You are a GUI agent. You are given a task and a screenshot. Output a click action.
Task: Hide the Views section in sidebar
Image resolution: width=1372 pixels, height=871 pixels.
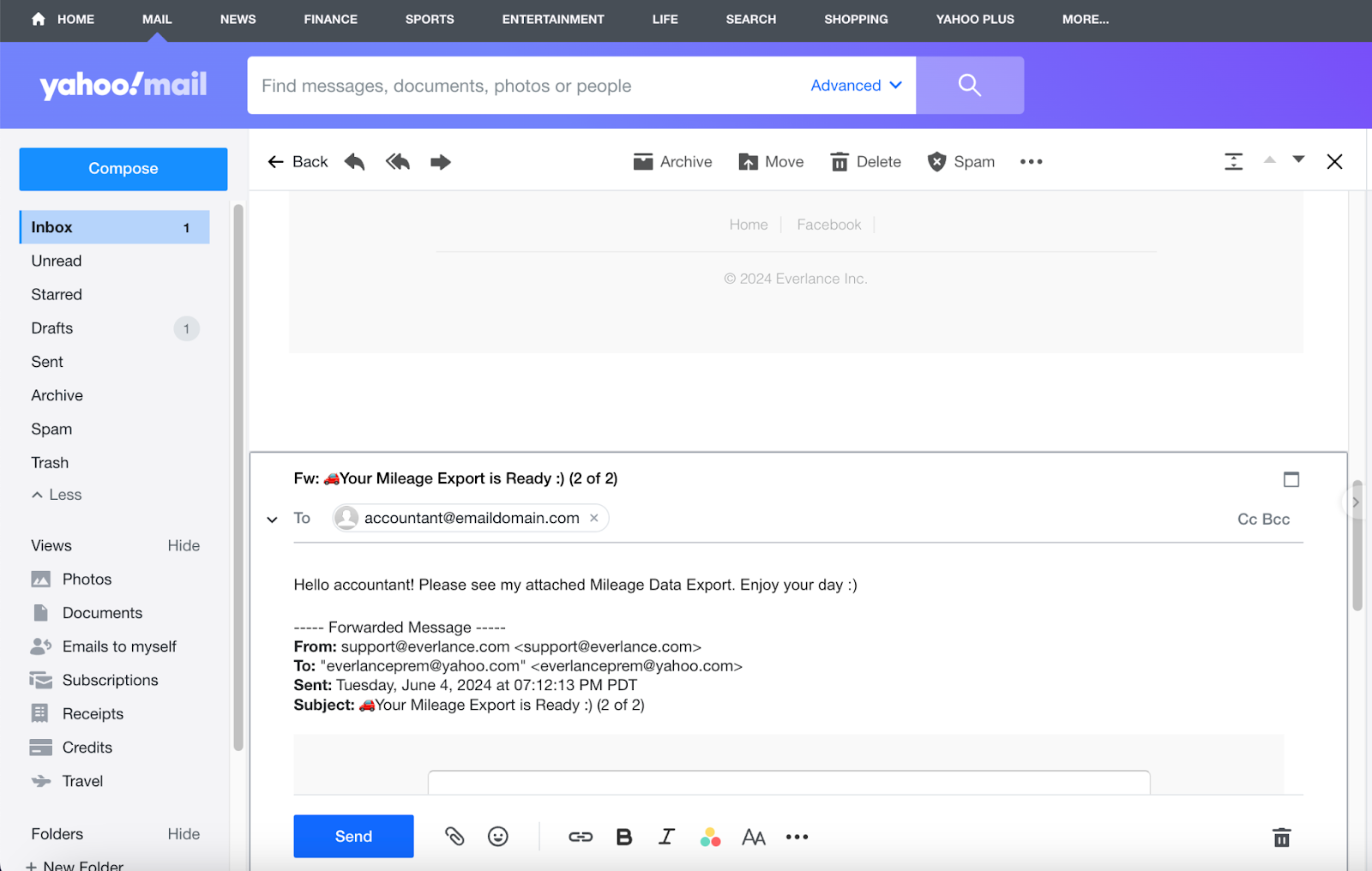(184, 546)
